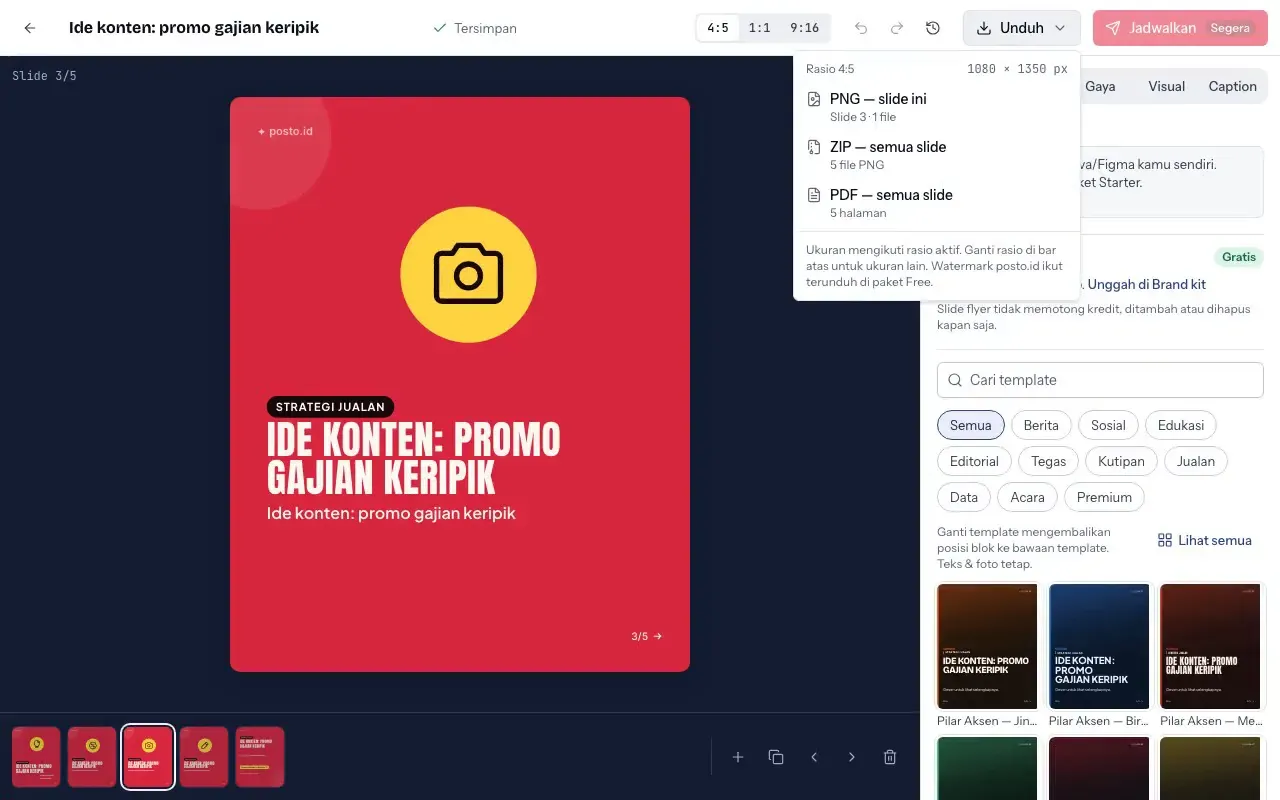Open the Gaya tab
Image resolution: width=1280 pixels, height=800 pixels.
[x=1100, y=86]
